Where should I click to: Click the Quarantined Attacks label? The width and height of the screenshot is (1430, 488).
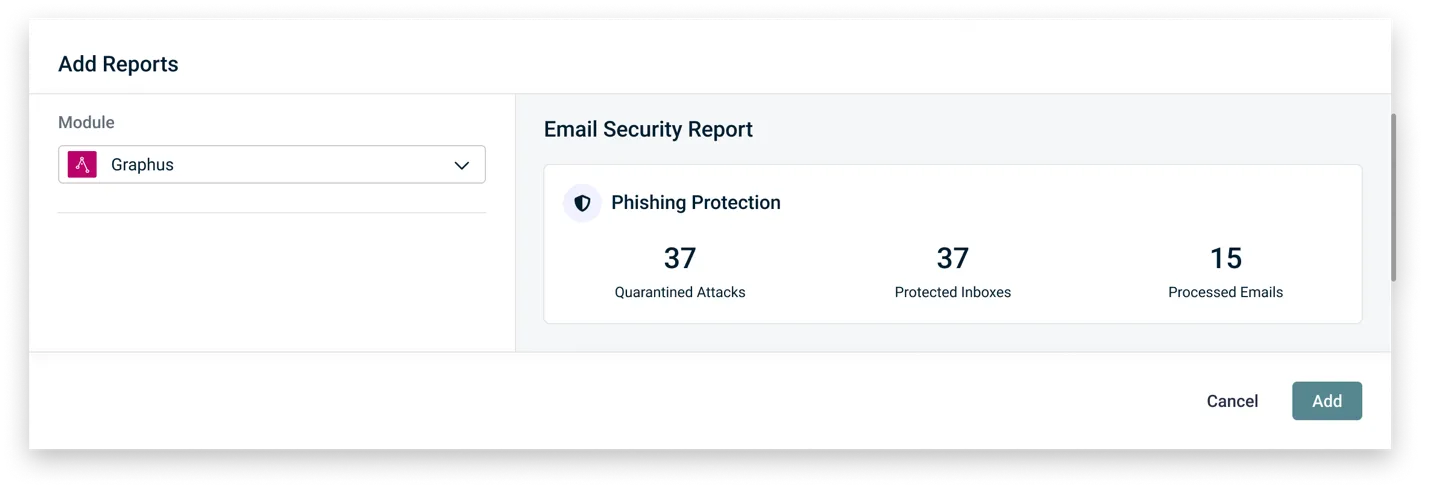(x=680, y=293)
